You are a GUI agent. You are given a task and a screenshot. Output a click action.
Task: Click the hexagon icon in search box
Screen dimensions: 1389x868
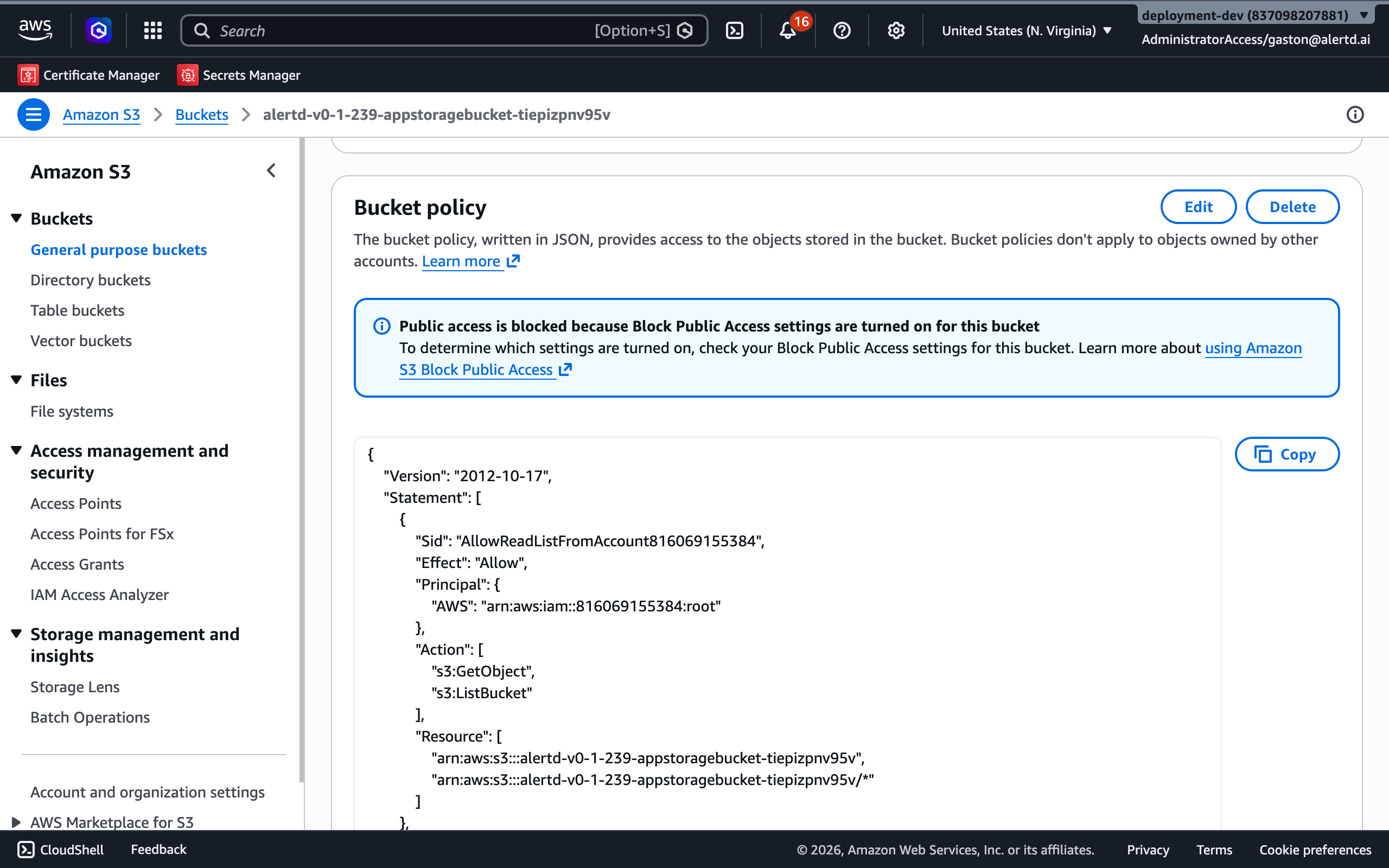click(x=685, y=30)
